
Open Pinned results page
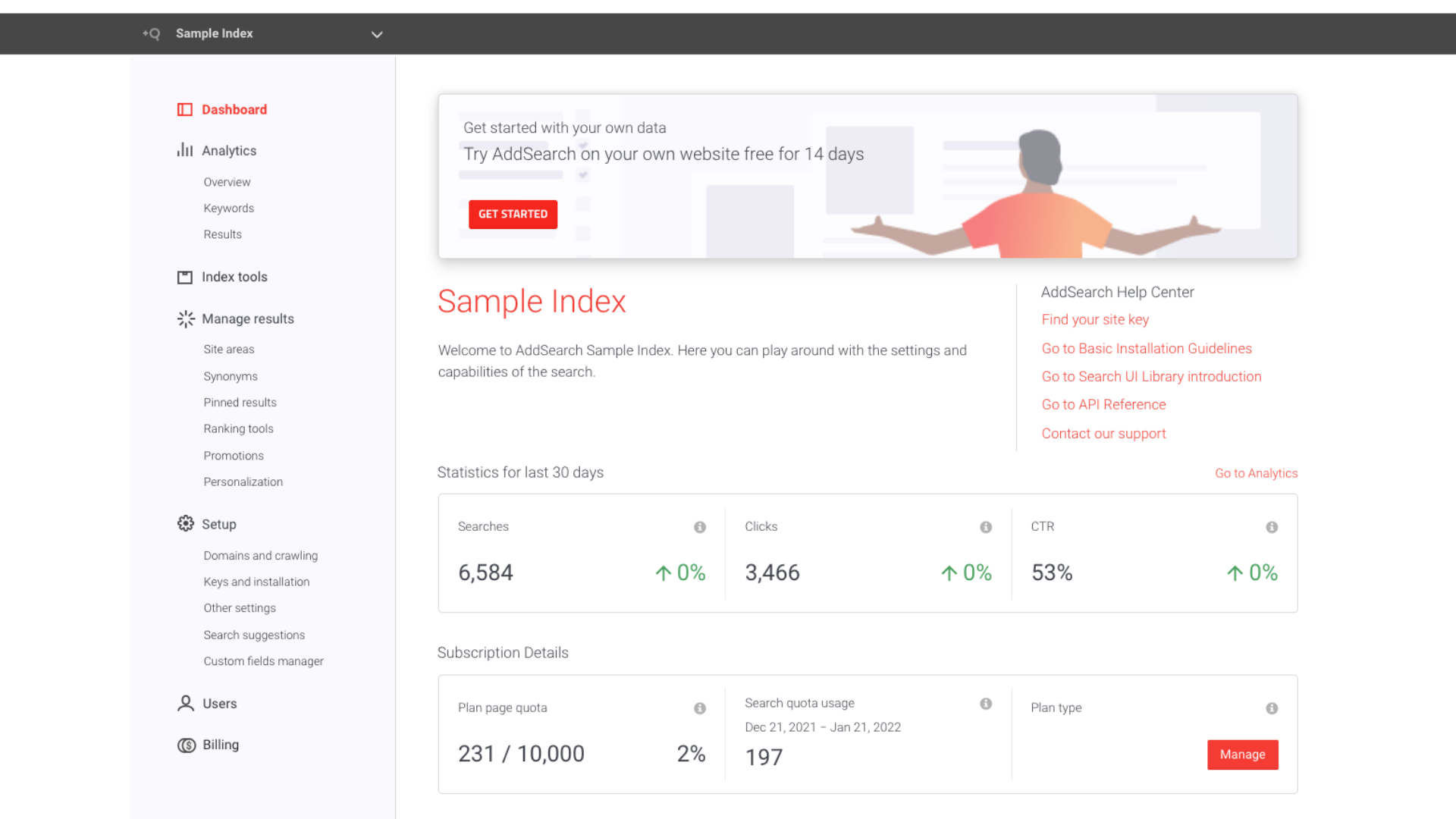click(240, 403)
